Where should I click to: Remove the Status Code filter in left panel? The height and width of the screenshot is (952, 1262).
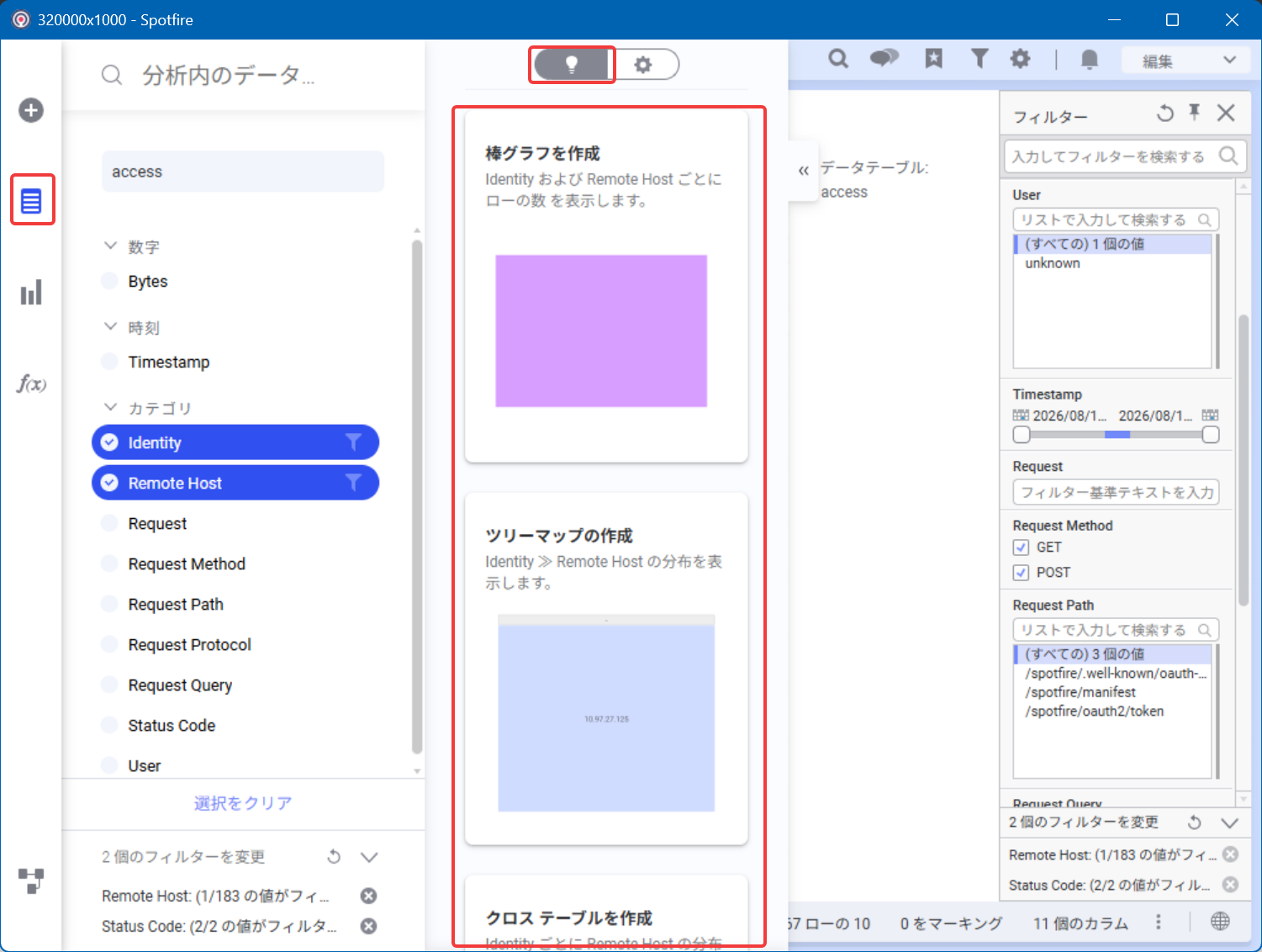click(368, 926)
